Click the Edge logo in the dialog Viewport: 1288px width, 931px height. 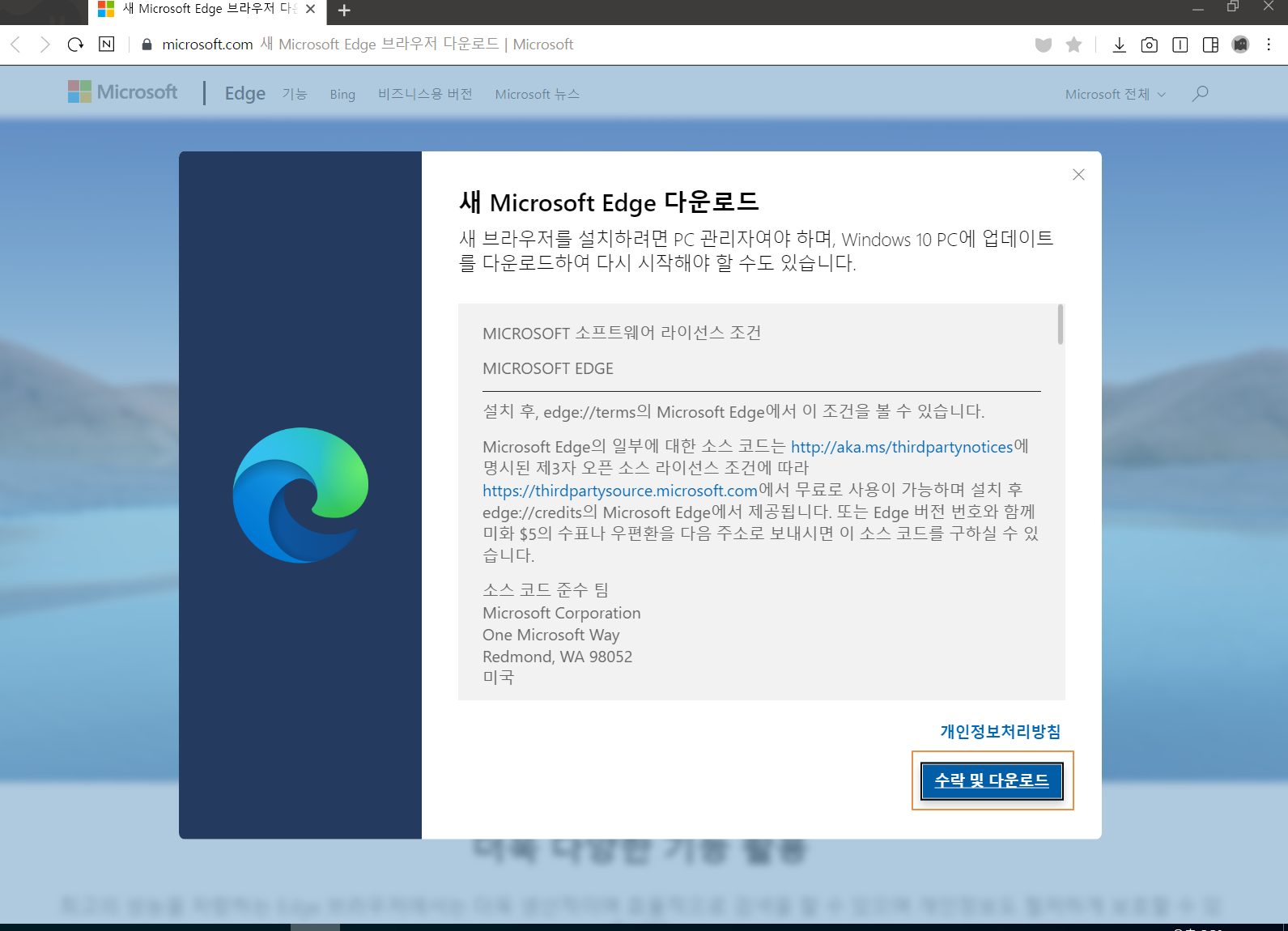(x=300, y=495)
